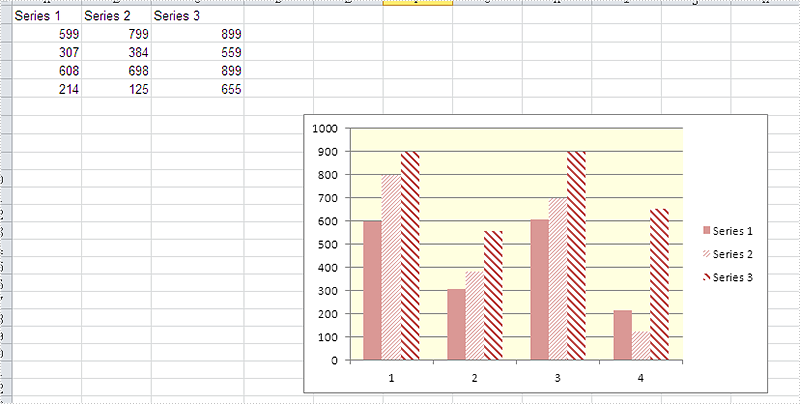Click the 900 label on the vertical axis
The width and height of the screenshot is (800, 404).
(330, 152)
